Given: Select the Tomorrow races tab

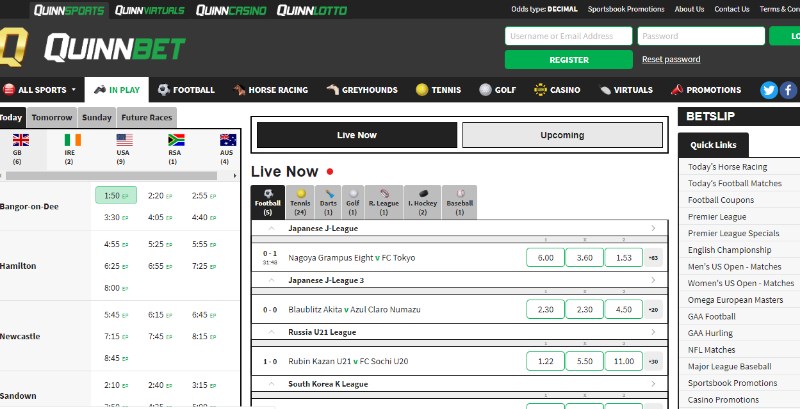Looking at the screenshot, I should pos(52,117).
